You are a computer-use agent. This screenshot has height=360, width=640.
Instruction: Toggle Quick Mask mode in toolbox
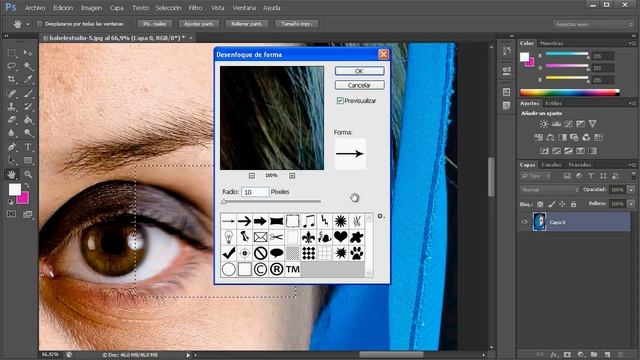11,214
